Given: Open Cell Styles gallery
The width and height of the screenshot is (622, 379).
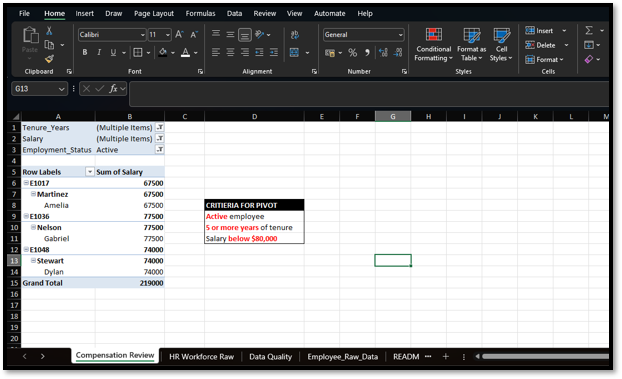Looking at the screenshot, I should 501,44.
